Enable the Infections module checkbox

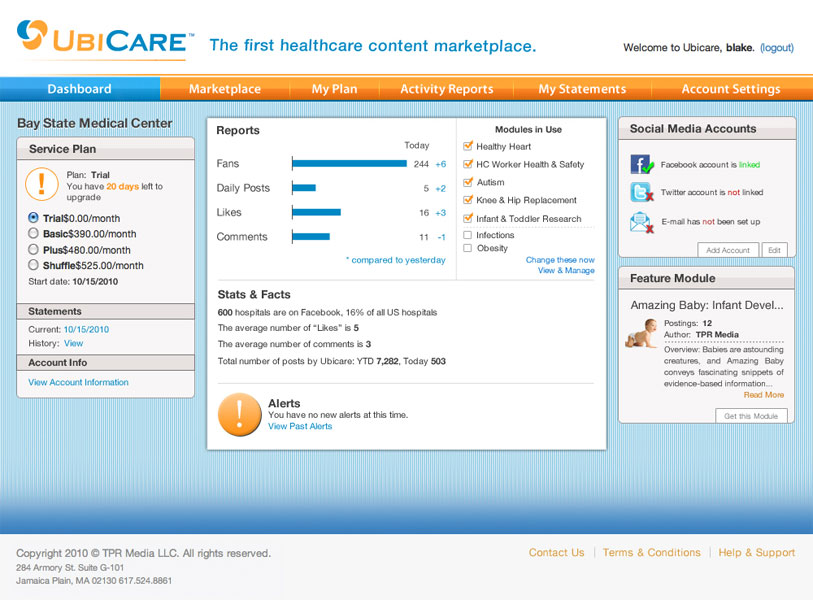pos(467,235)
